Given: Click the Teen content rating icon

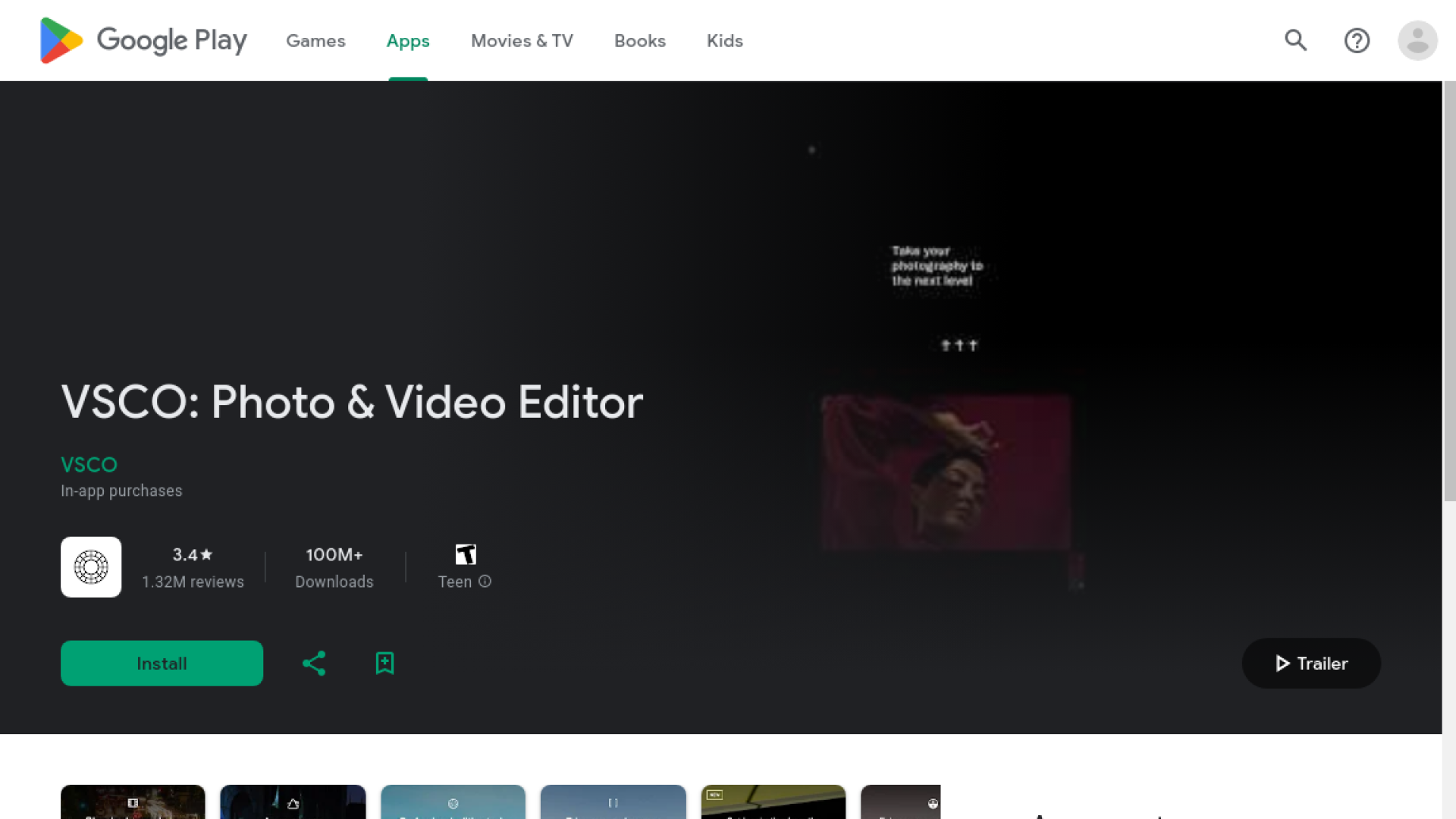Looking at the screenshot, I should click(x=466, y=554).
